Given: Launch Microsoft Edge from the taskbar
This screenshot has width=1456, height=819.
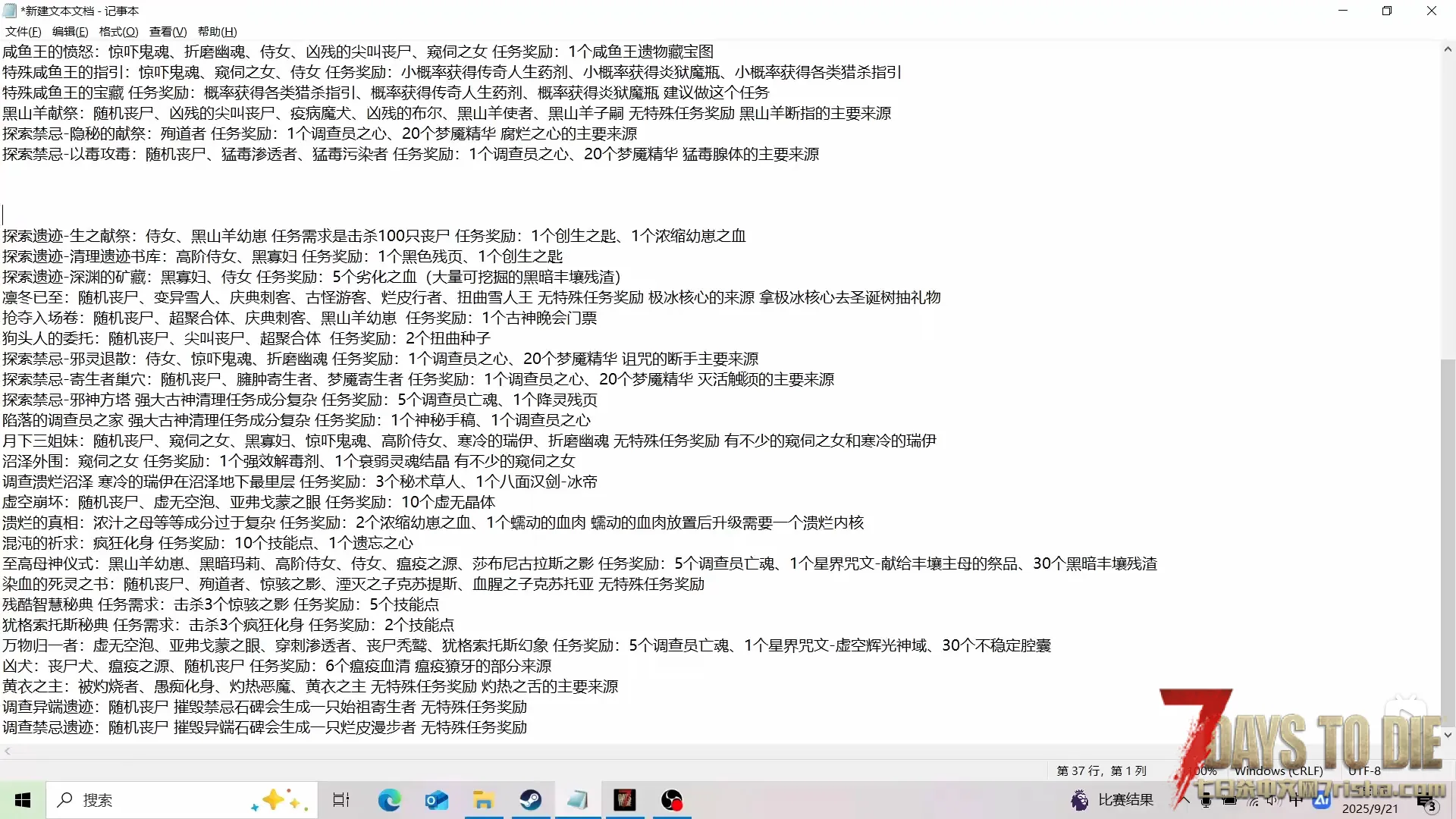Looking at the screenshot, I should [x=389, y=800].
